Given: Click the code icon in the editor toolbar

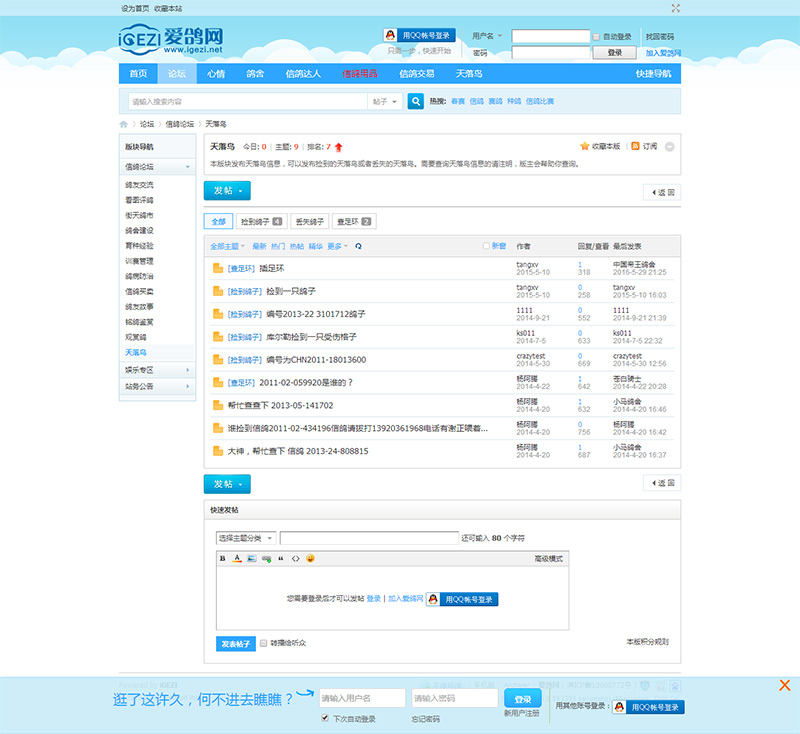Looking at the screenshot, I should tap(295, 559).
